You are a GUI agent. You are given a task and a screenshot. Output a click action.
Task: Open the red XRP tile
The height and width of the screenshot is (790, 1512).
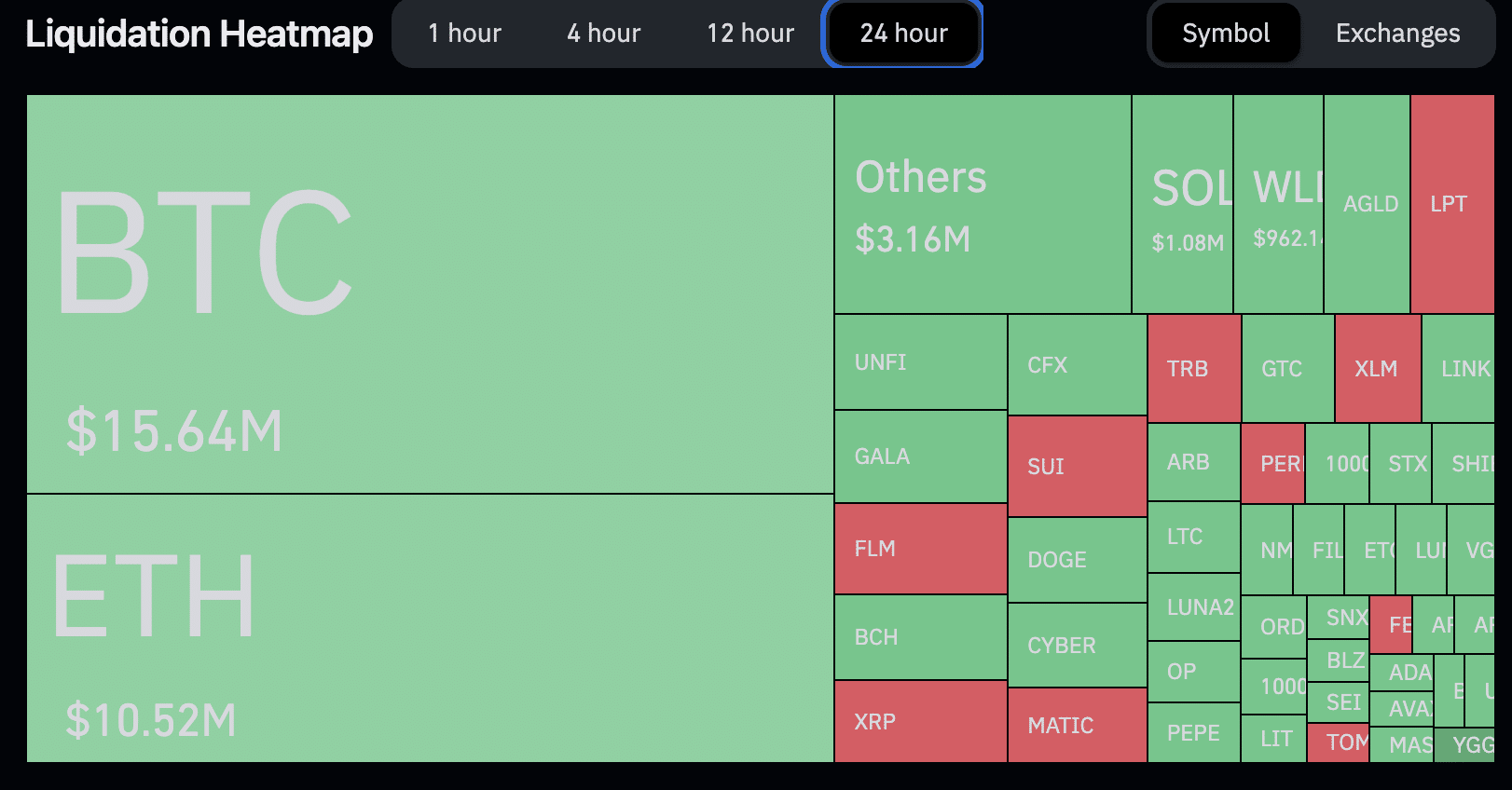(920, 721)
